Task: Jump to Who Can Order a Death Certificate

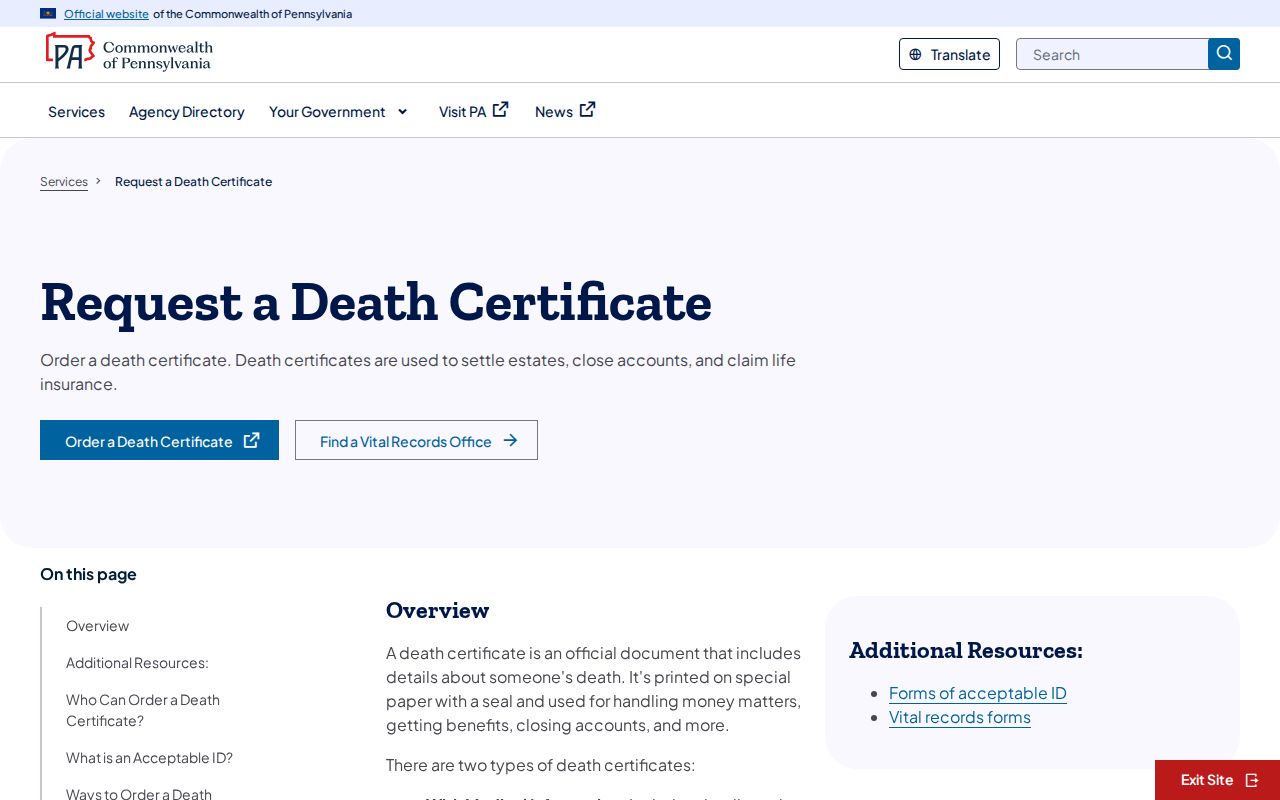Action: pos(143,710)
